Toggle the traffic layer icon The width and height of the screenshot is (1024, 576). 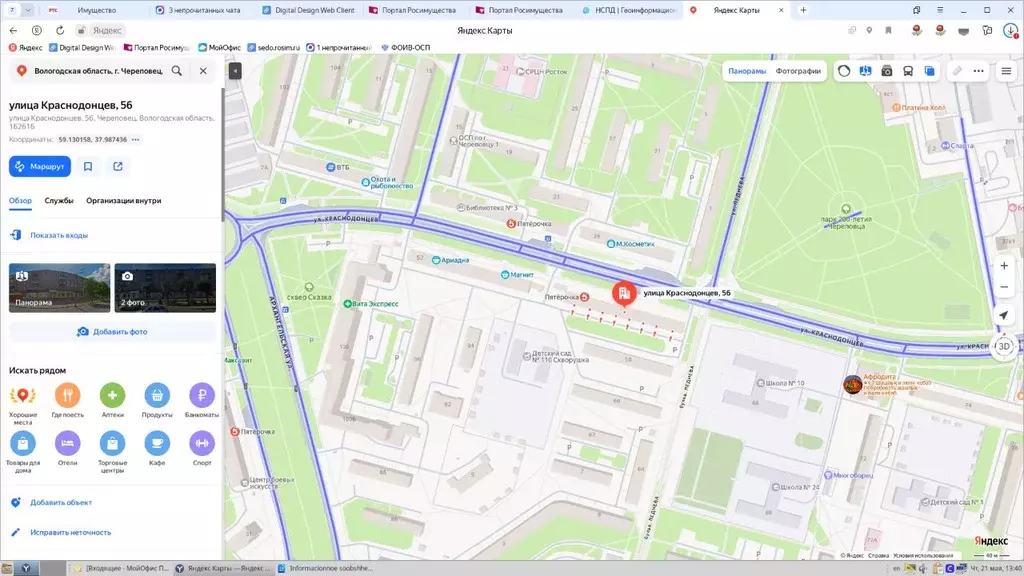point(844,71)
